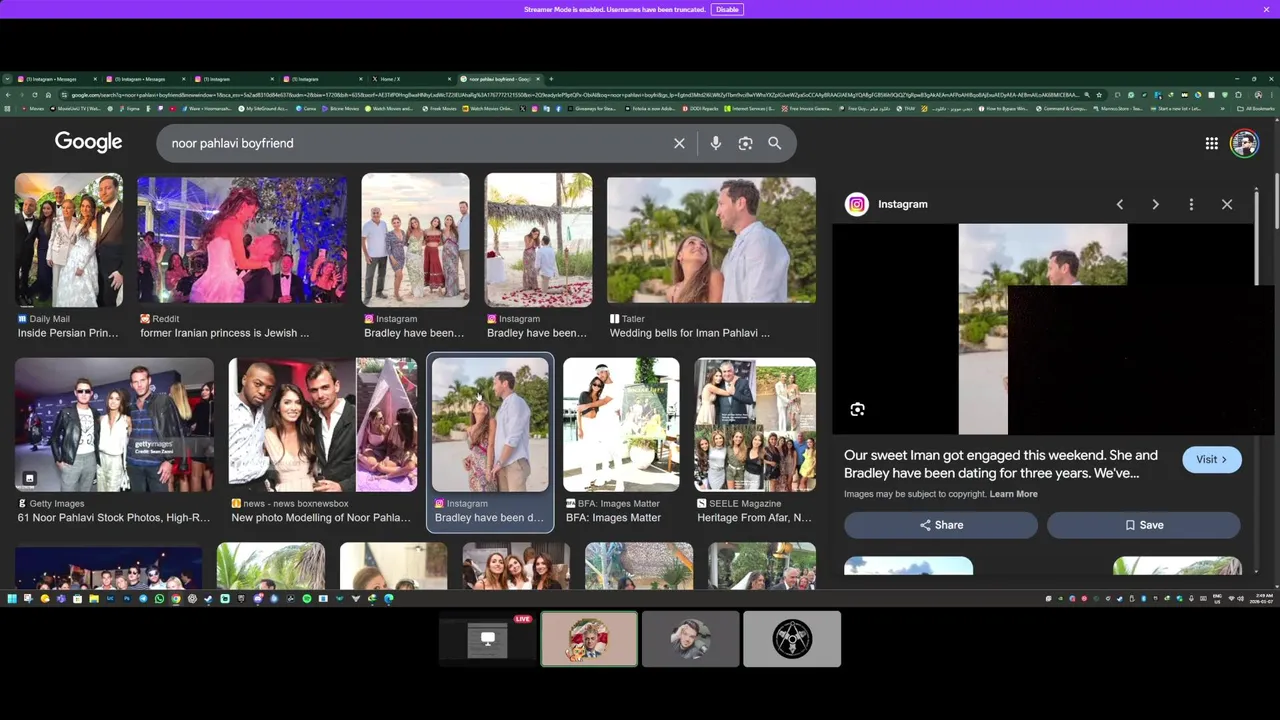Image resolution: width=1280 pixels, height=720 pixels.
Task: Click the Chrome icon in the taskbar
Action: coord(176,598)
